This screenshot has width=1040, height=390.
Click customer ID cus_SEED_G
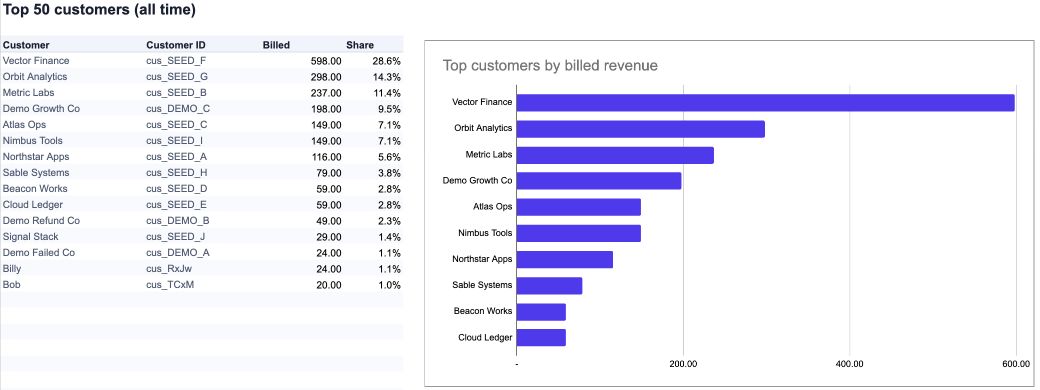point(177,76)
